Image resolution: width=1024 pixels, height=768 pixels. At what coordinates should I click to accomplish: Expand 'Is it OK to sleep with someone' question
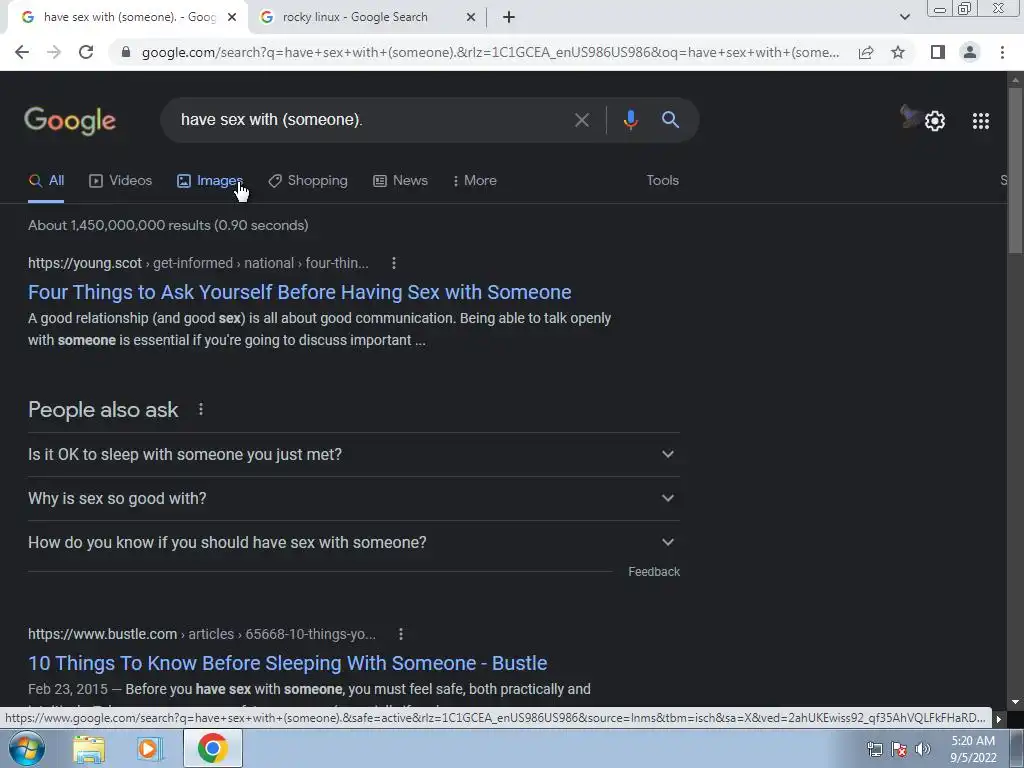pyautogui.click(x=354, y=455)
